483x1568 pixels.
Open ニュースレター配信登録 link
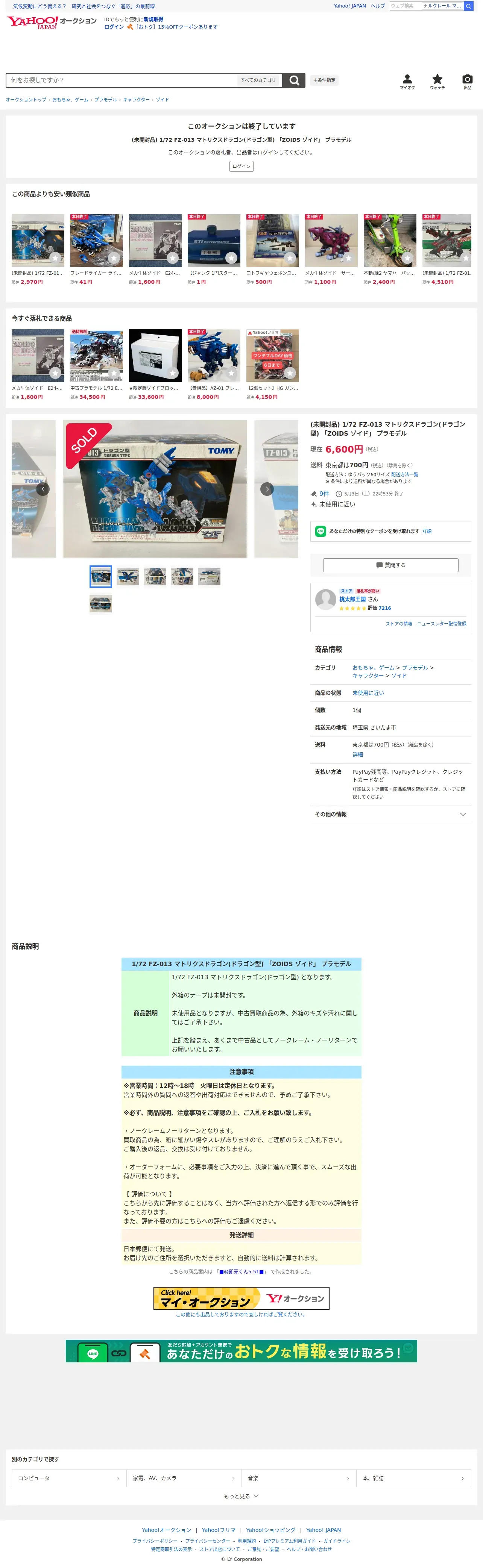point(442,624)
